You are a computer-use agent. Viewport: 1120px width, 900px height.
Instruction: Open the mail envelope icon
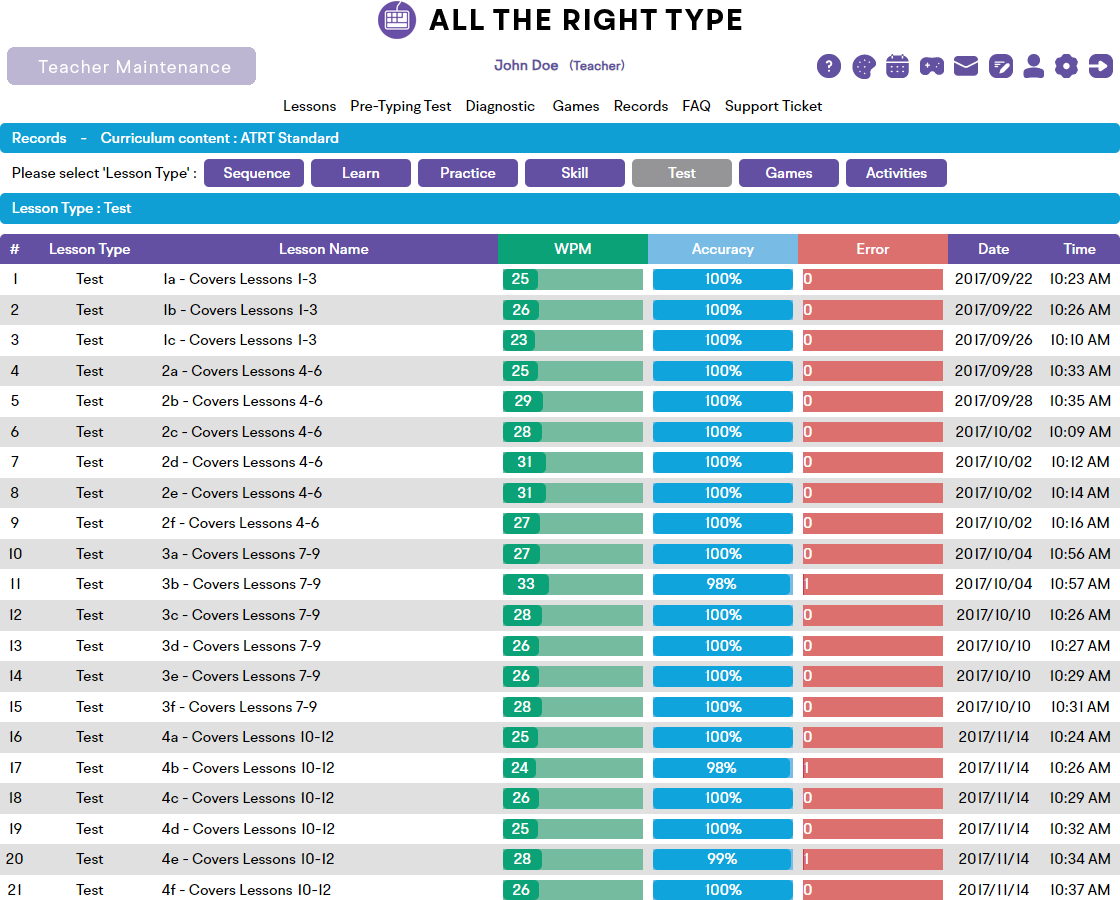966,66
